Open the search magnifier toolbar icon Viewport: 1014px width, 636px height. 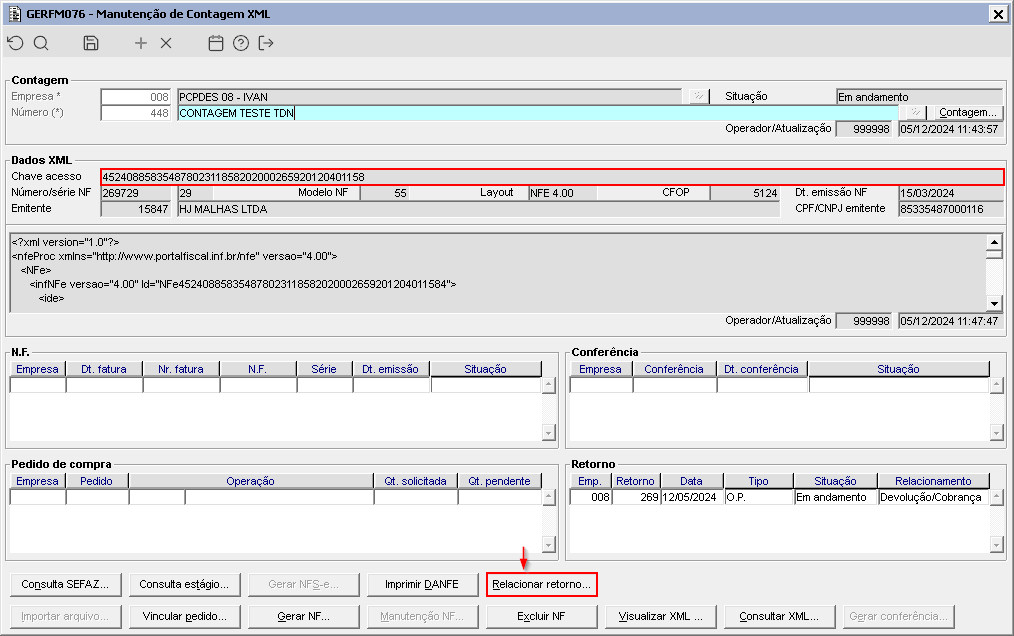click(41, 43)
